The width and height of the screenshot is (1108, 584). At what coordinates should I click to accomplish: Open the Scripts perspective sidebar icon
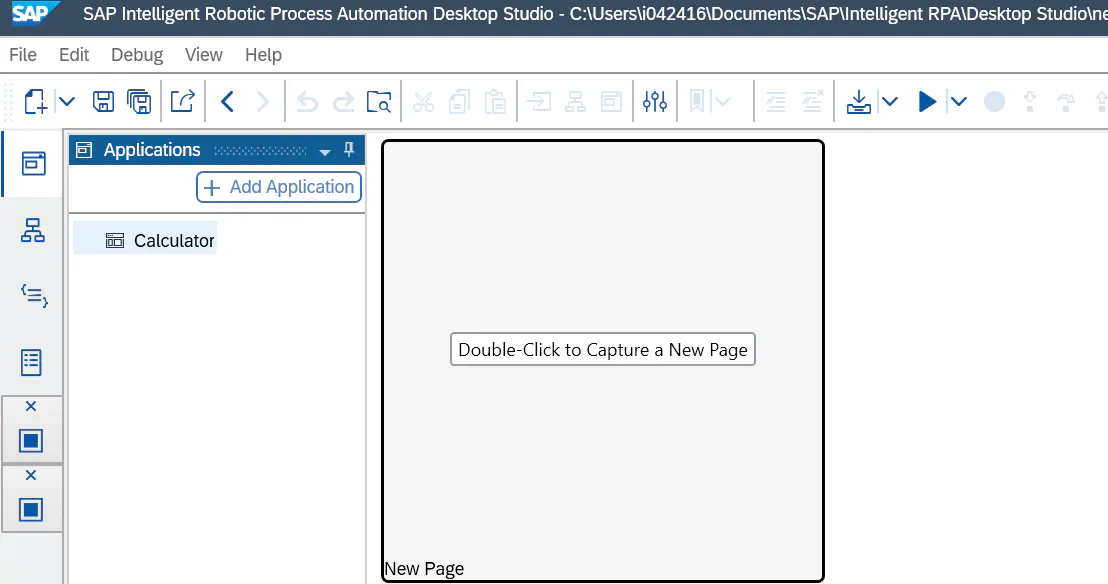click(33, 295)
